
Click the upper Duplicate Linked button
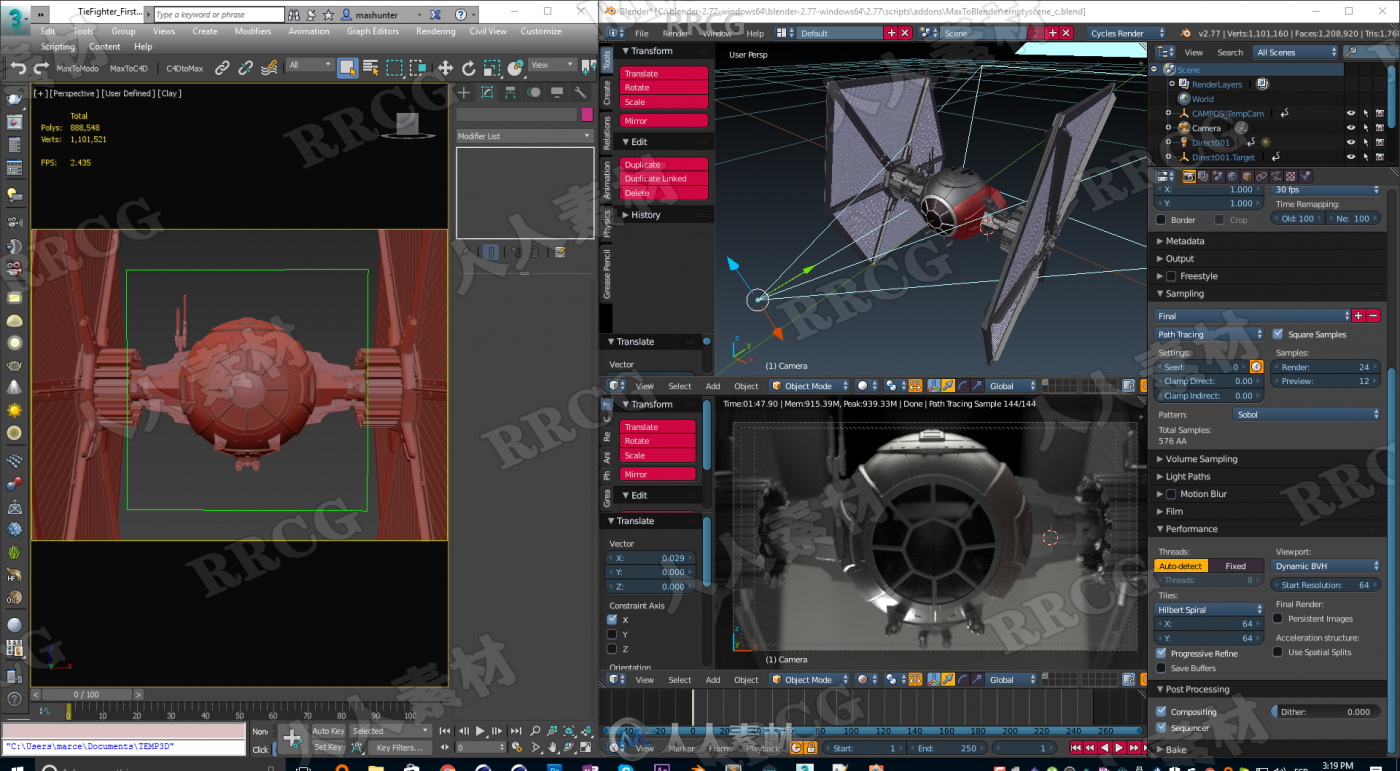[664, 179]
